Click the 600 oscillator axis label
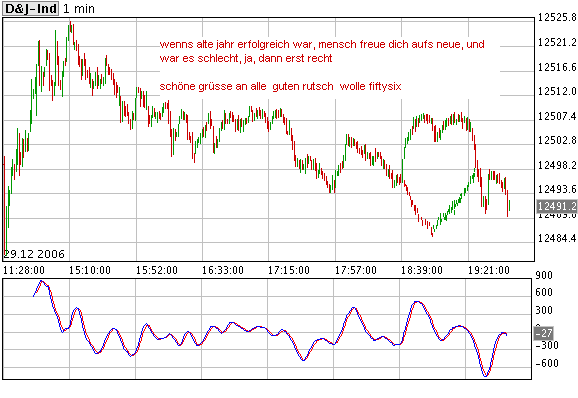Image resolution: width=578 pixels, height=398 pixels. coord(544,292)
